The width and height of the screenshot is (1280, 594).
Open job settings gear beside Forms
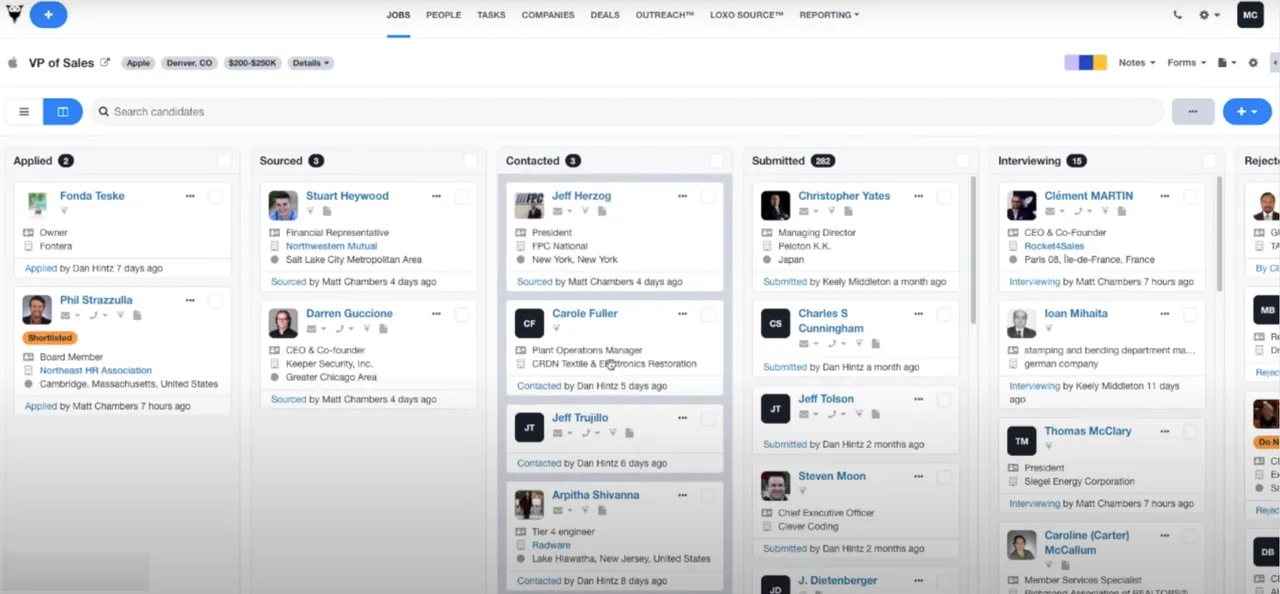coord(1253,63)
